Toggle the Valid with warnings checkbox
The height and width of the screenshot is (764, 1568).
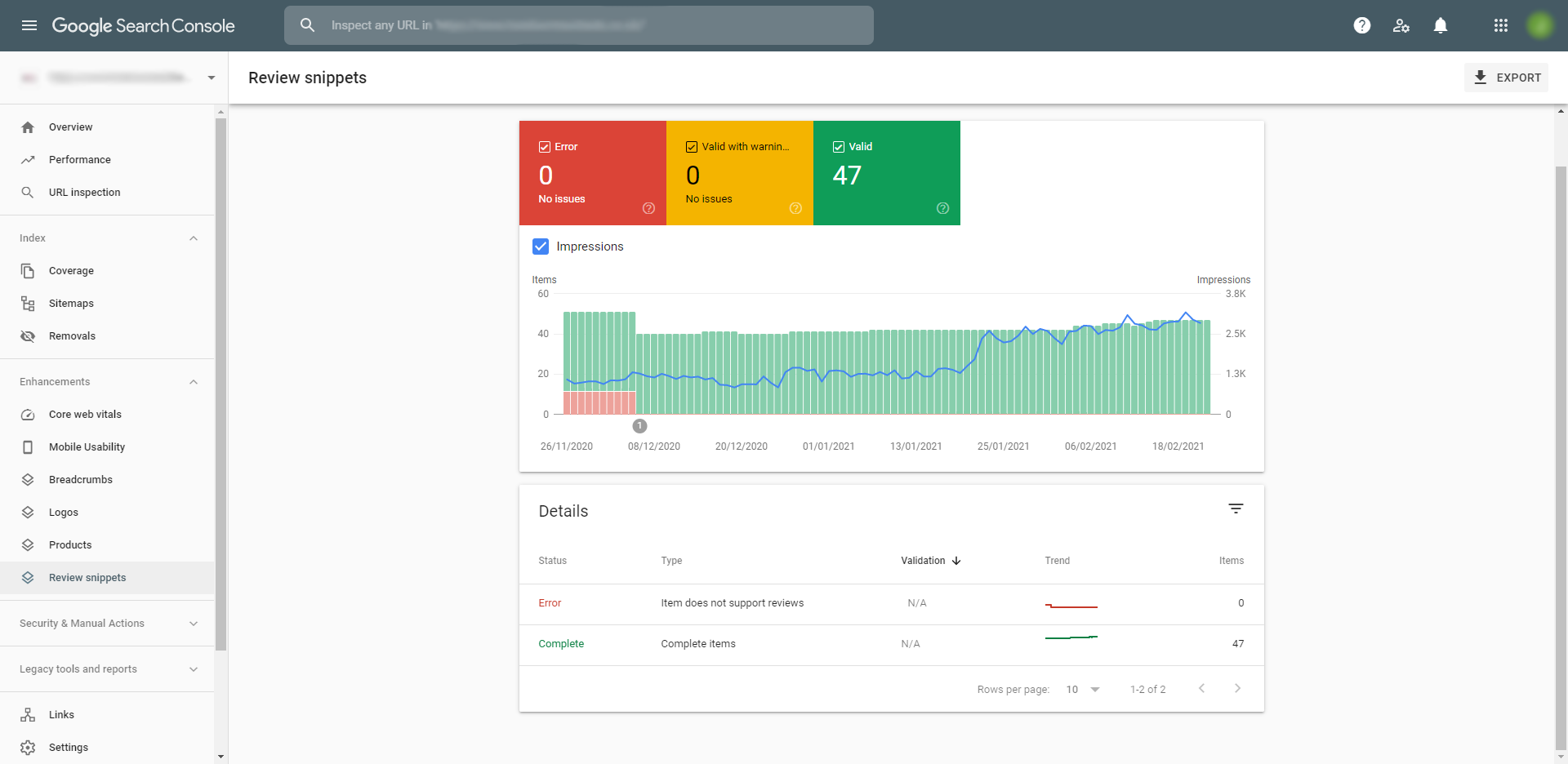tap(692, 147)
